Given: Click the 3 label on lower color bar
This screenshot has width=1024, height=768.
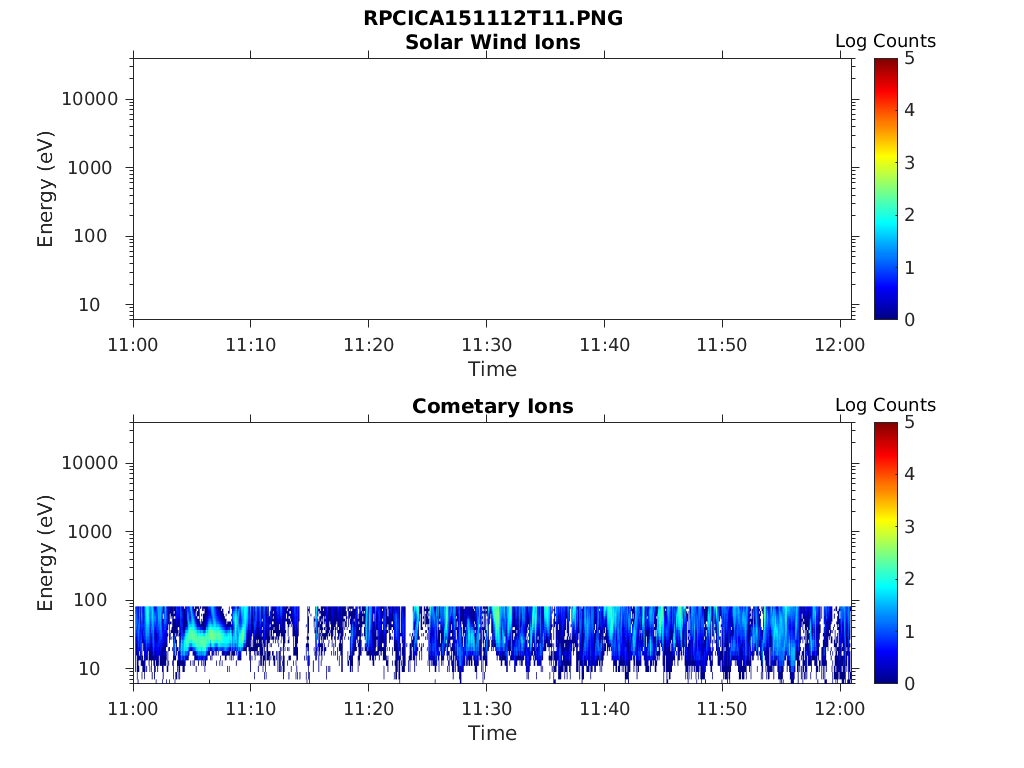Looking at the screenshot, I should click(909, 526).
